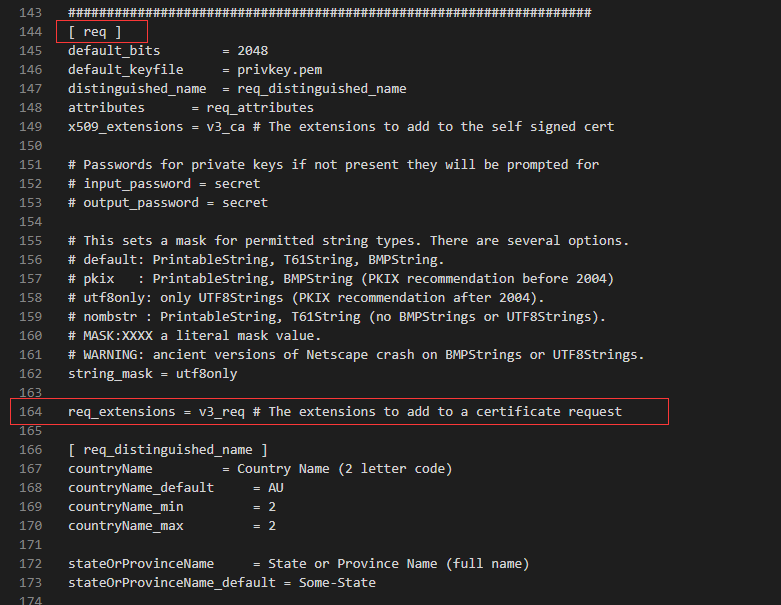Click line number 164 in the gutter
781x605 pixels.
pyautogui.click(x=30, y=412)
